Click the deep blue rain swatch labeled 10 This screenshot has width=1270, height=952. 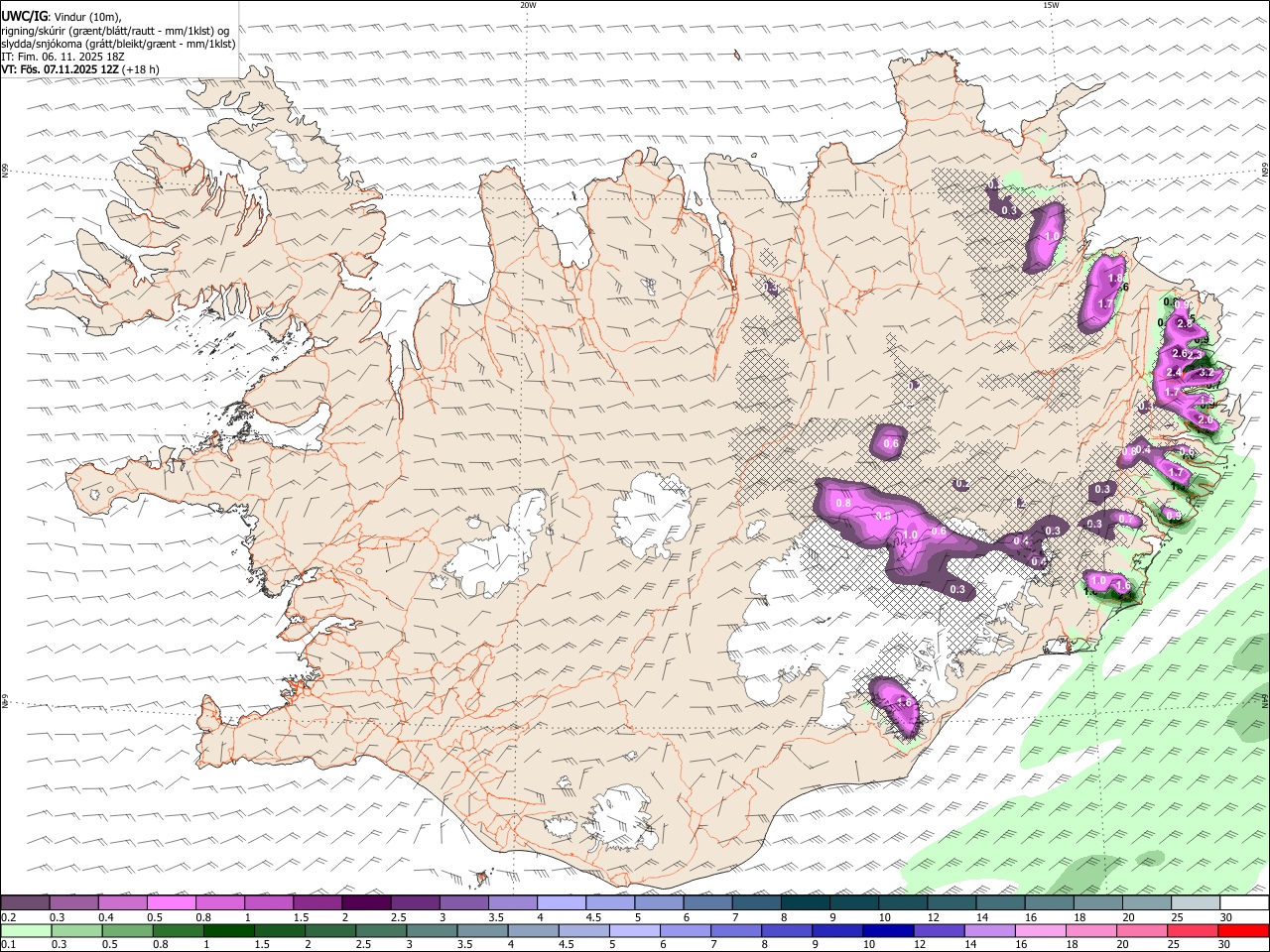pyautogui.click(x=887, y=930)
